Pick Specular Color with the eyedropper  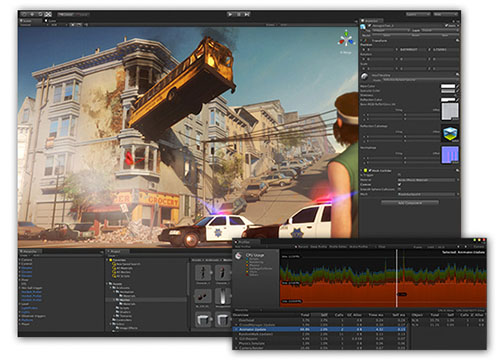(x=458, y=90)
